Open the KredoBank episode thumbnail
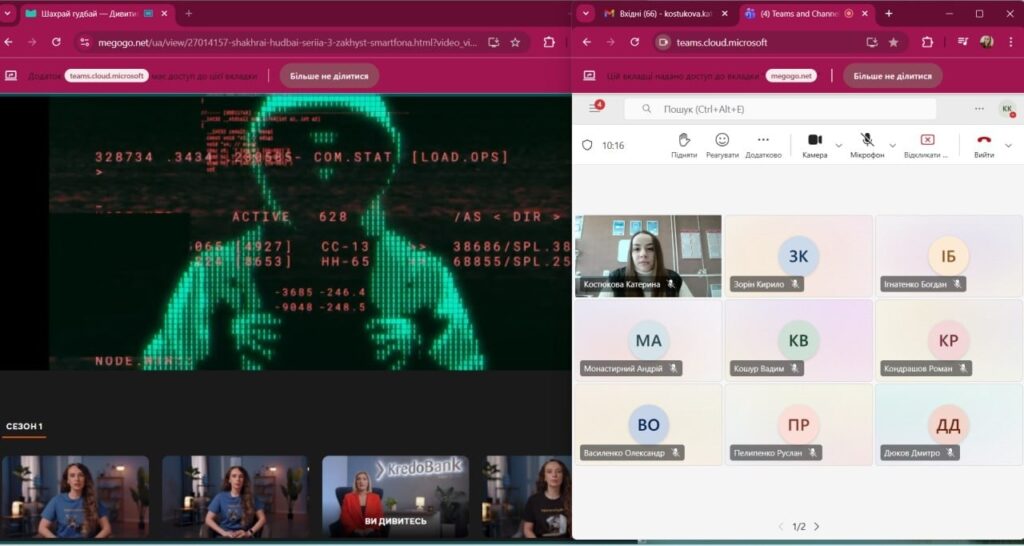The width and height of the screenshot is (1024, 546). [395, 496]
